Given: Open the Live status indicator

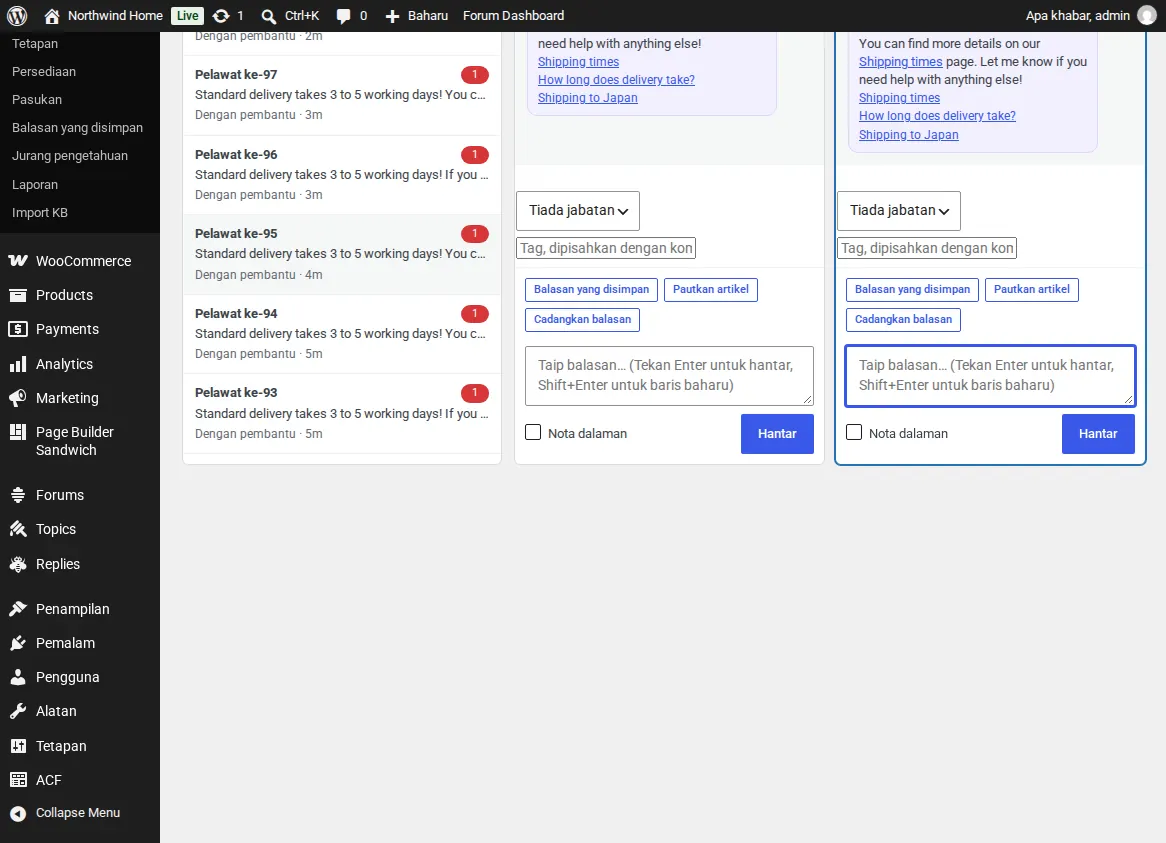Looking at the screenshot, I should (x=187, y=16).
